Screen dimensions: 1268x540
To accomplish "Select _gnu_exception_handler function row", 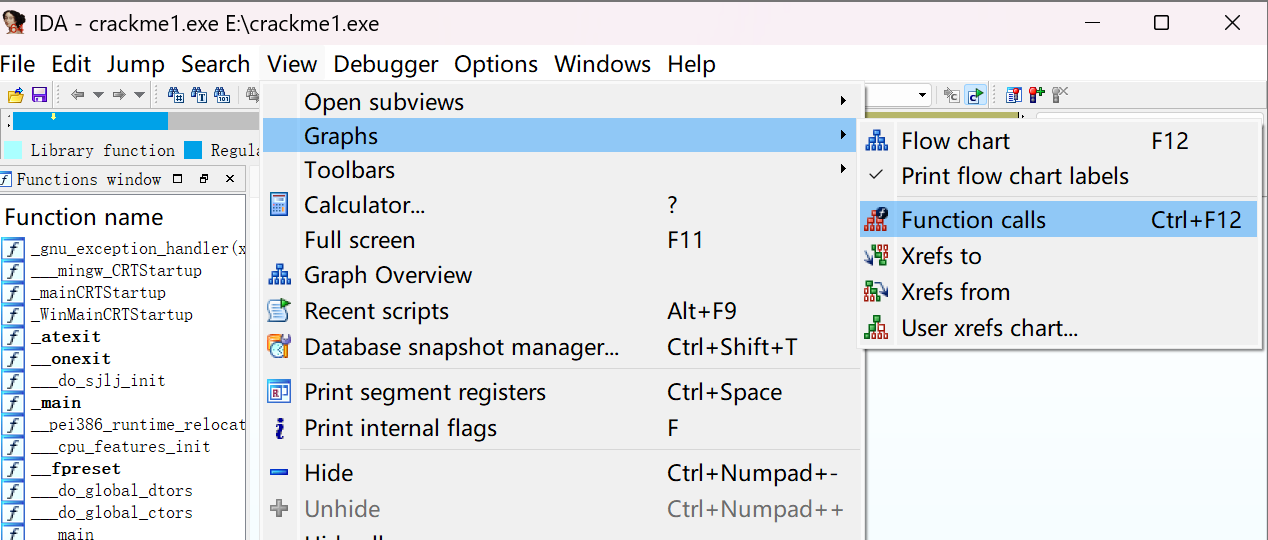I will tap(123, 248).
